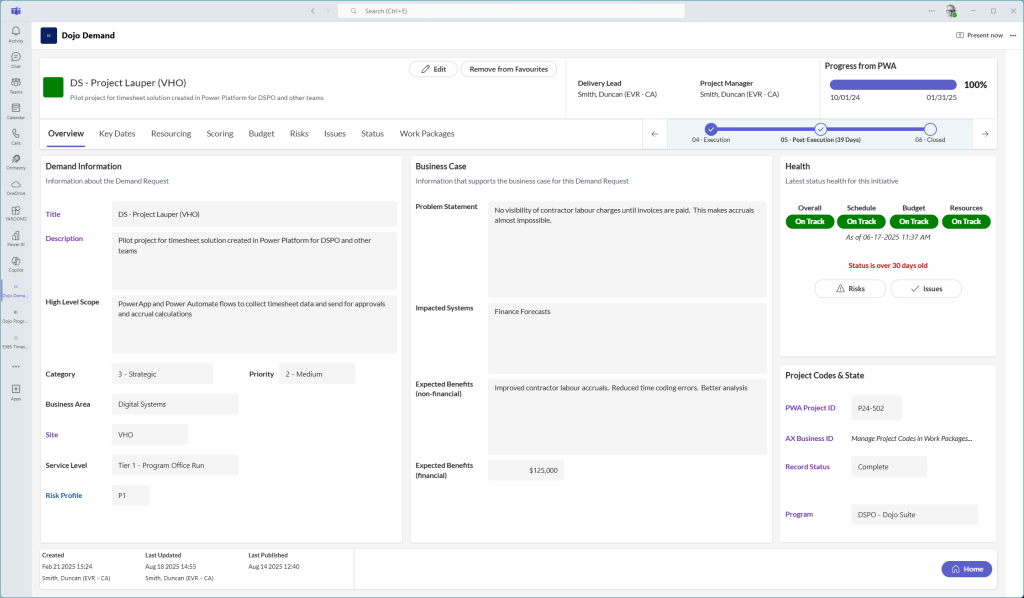Viewport: 1024px width, 598px height.
Task: Click the 05 - Post-Execution stage checkmark
Action: coord(820,129)
